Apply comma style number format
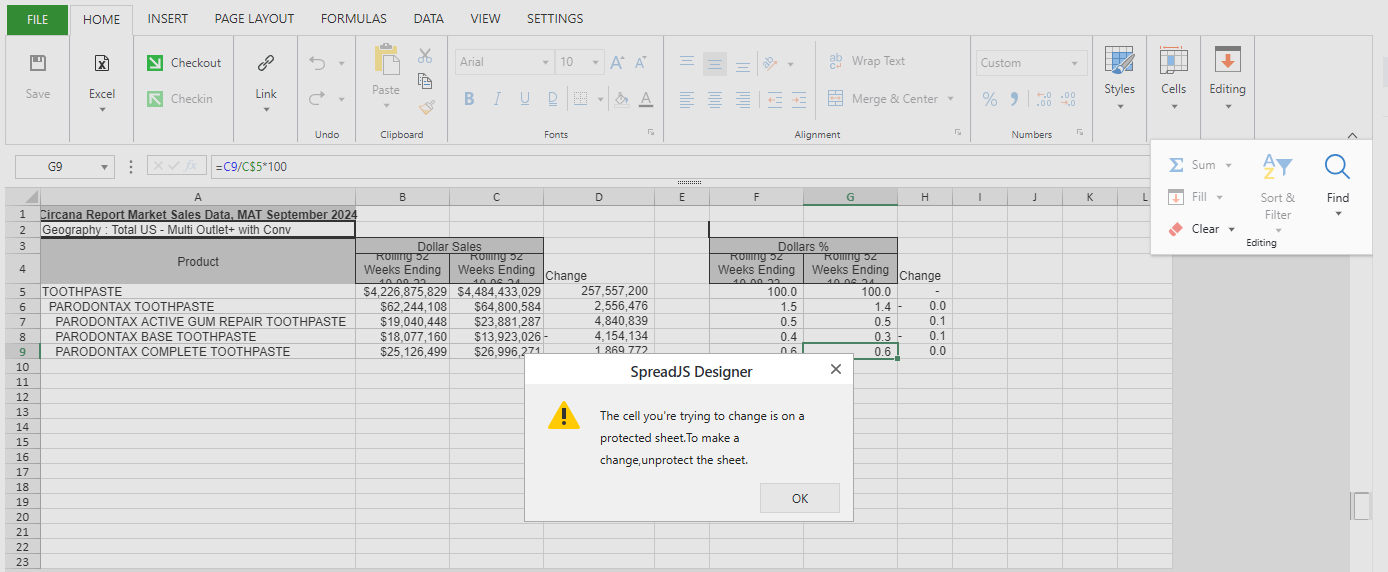Screen dimensions: 1388x572 pyautogui.click(x=1014, y=98)
